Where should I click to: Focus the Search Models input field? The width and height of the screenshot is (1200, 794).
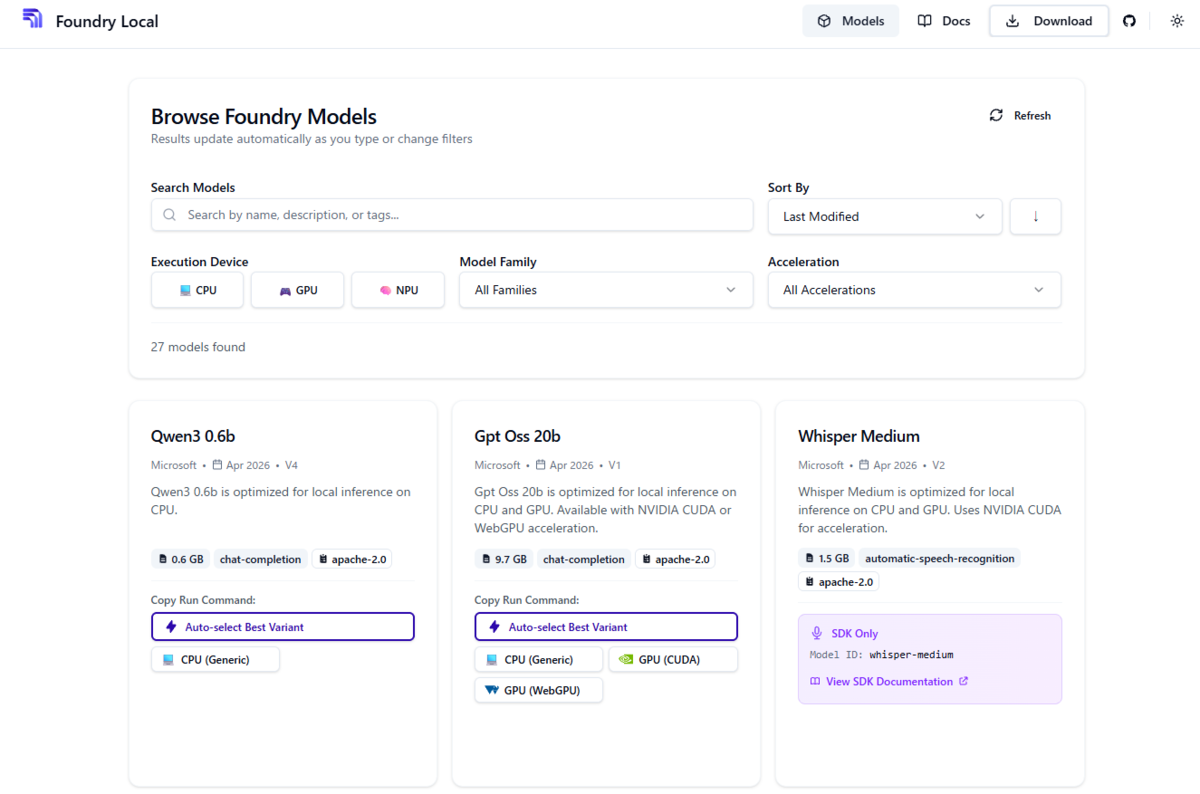[452, 215]
